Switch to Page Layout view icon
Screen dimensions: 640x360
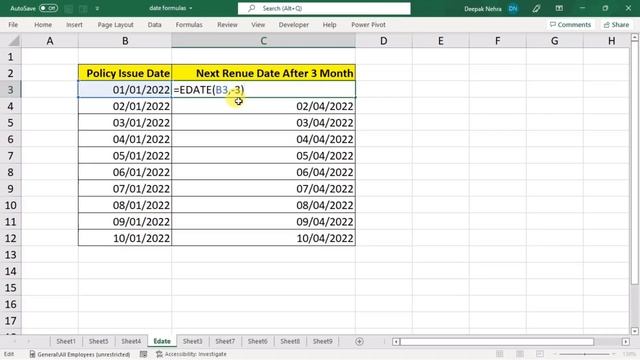(520, 354)
